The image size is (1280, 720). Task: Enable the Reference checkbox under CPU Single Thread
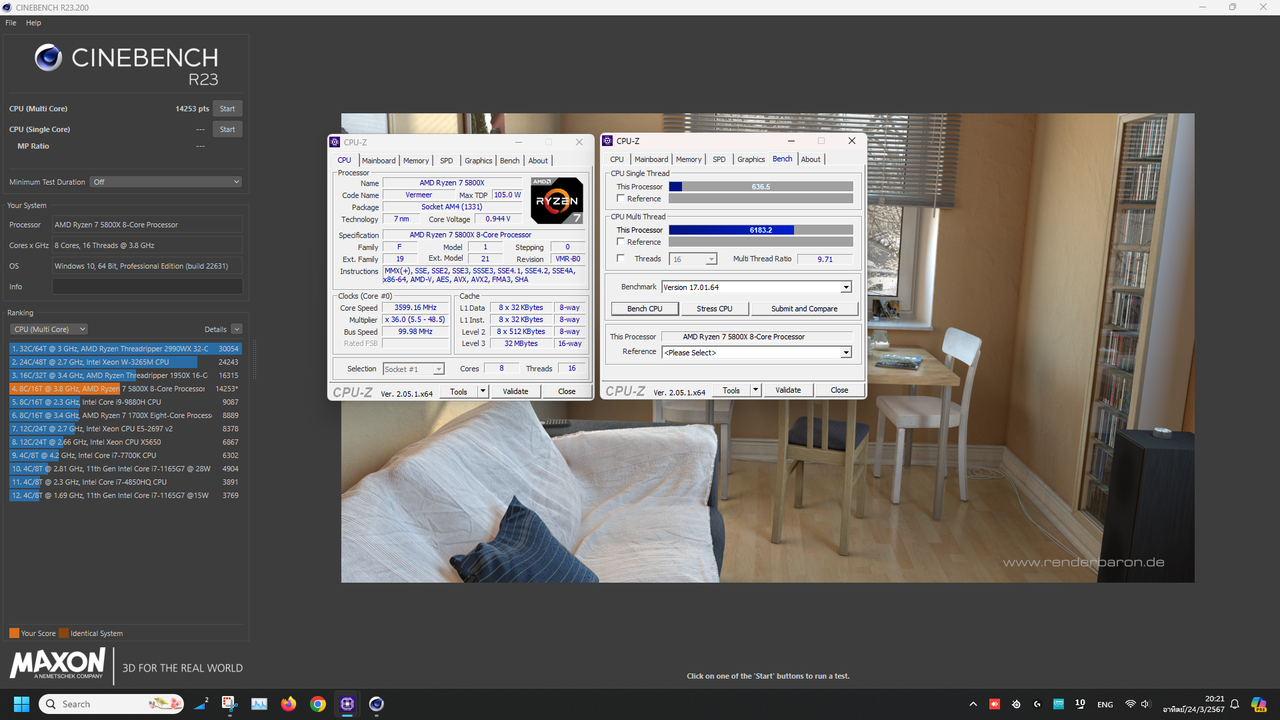click(x=620, y=198)
